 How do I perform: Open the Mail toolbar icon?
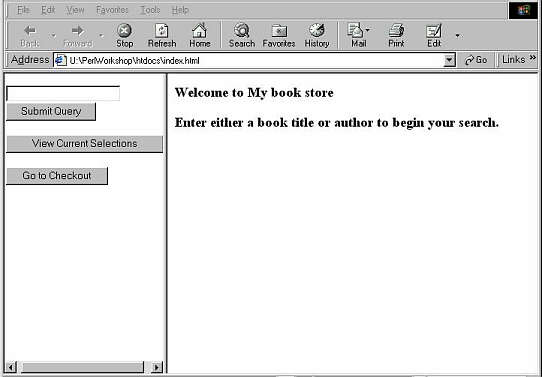(356, 30)
